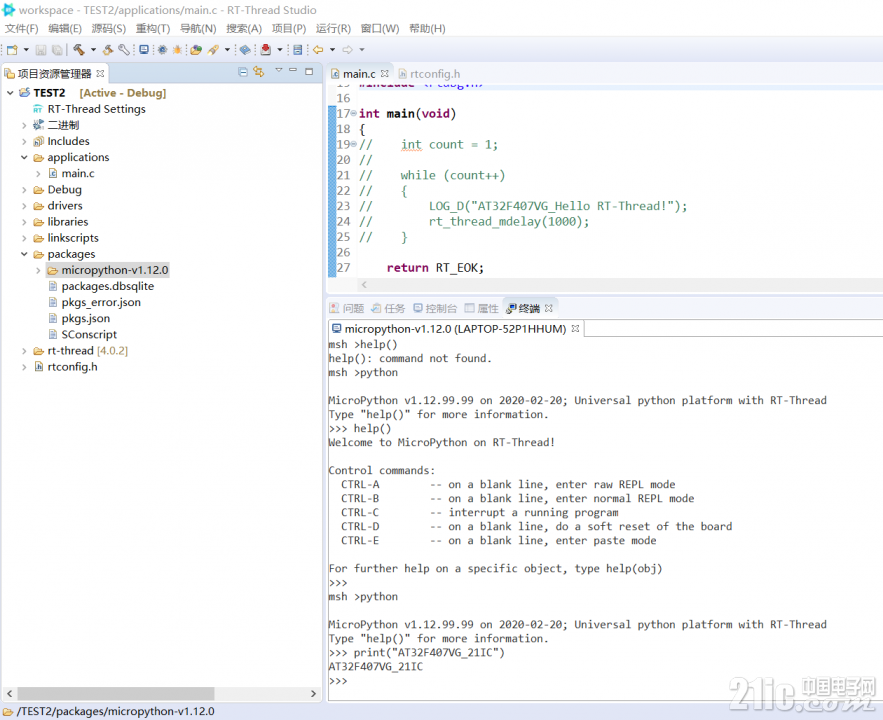Start debugging with the orange bug icon

(x=177, y=50)
